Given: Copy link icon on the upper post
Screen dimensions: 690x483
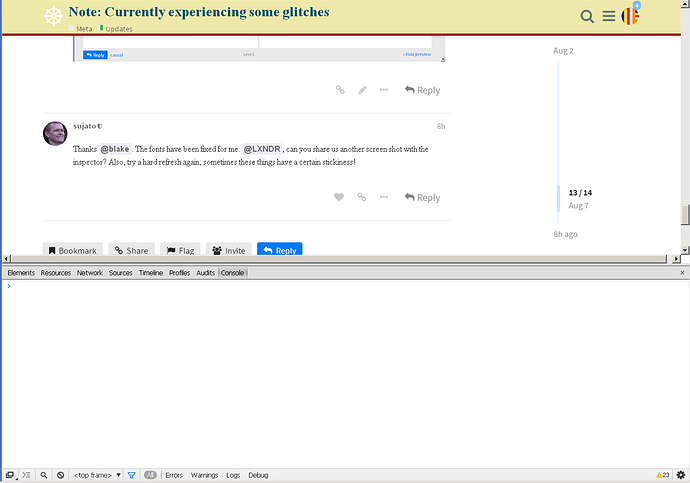Looking at the screenshot, I should [340, 90].
